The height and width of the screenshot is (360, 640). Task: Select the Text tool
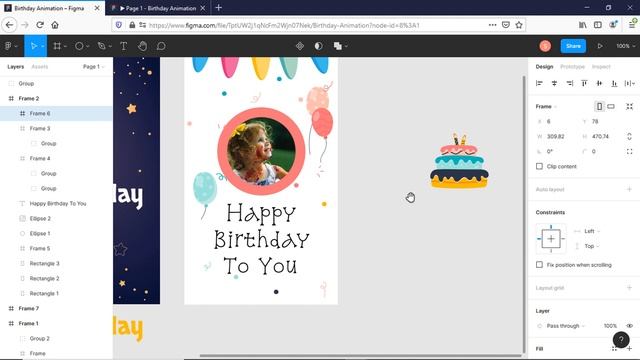124,46
